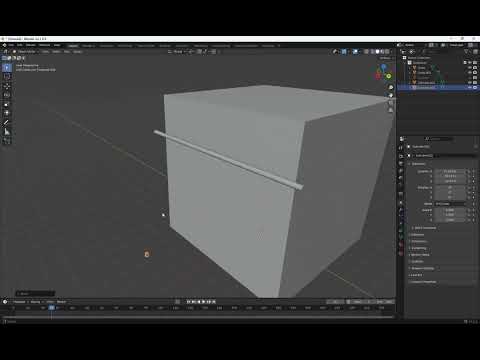Click the timeline current frame playhead
Viewport: 480px width, 360px height.
coord(51,308)
